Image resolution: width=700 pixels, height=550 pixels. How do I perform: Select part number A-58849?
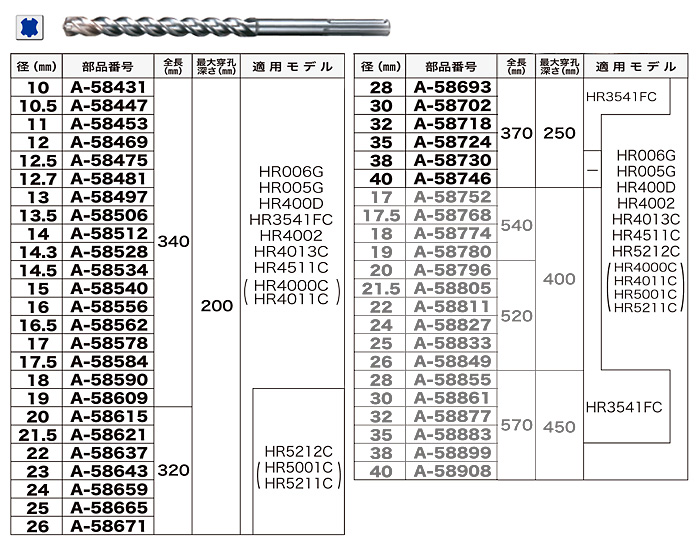tap(452, 362)
